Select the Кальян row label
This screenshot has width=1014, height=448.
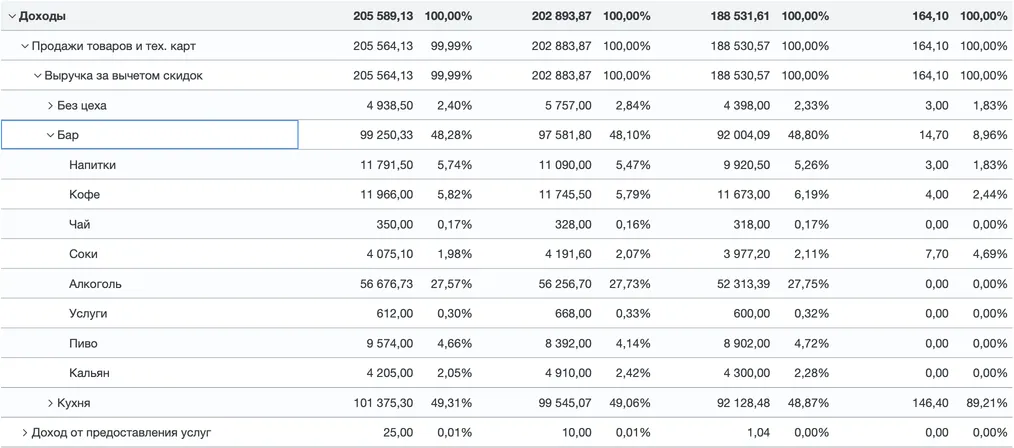tap(89, 373)
